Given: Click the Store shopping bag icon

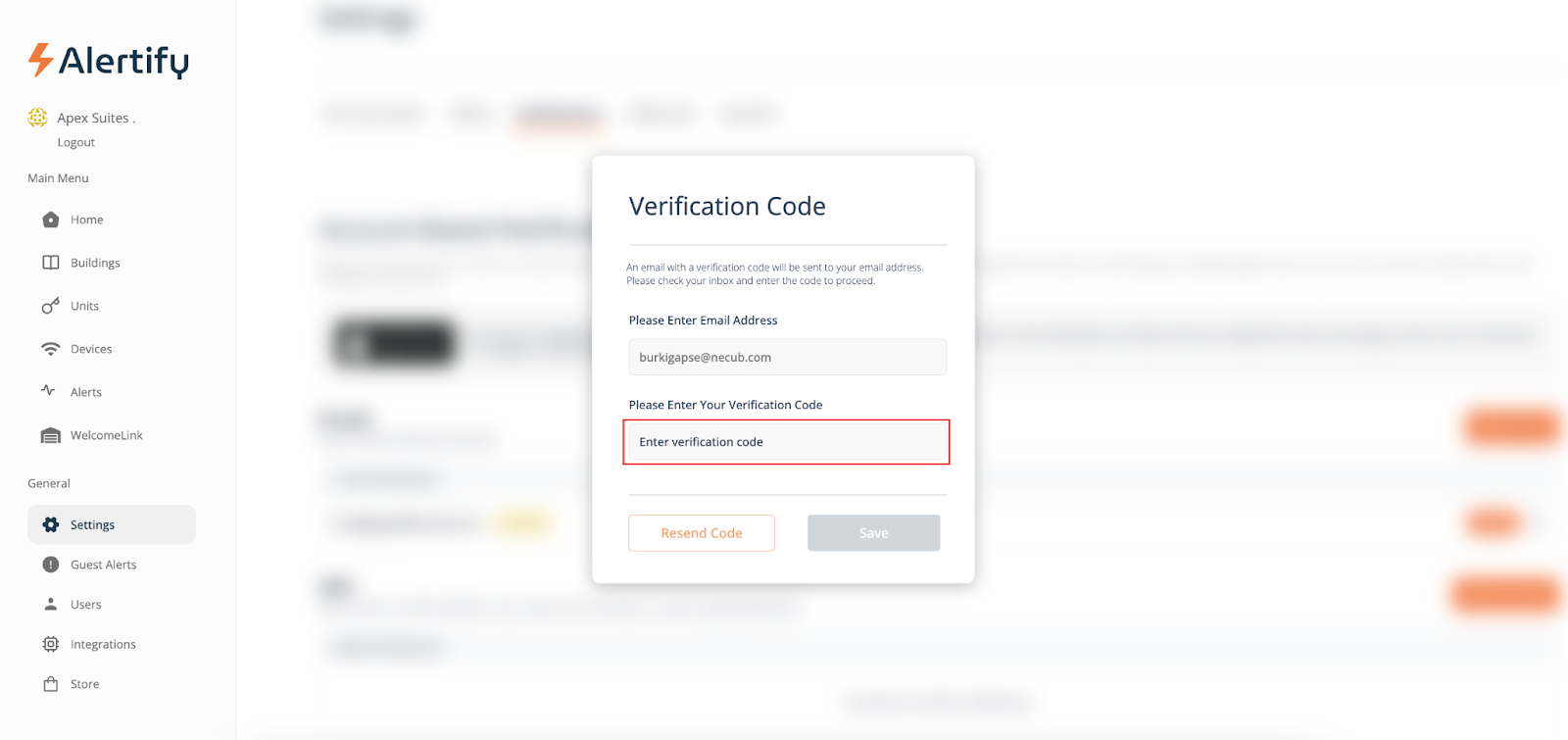Looking at the screenshot, I should coord(51,684).
